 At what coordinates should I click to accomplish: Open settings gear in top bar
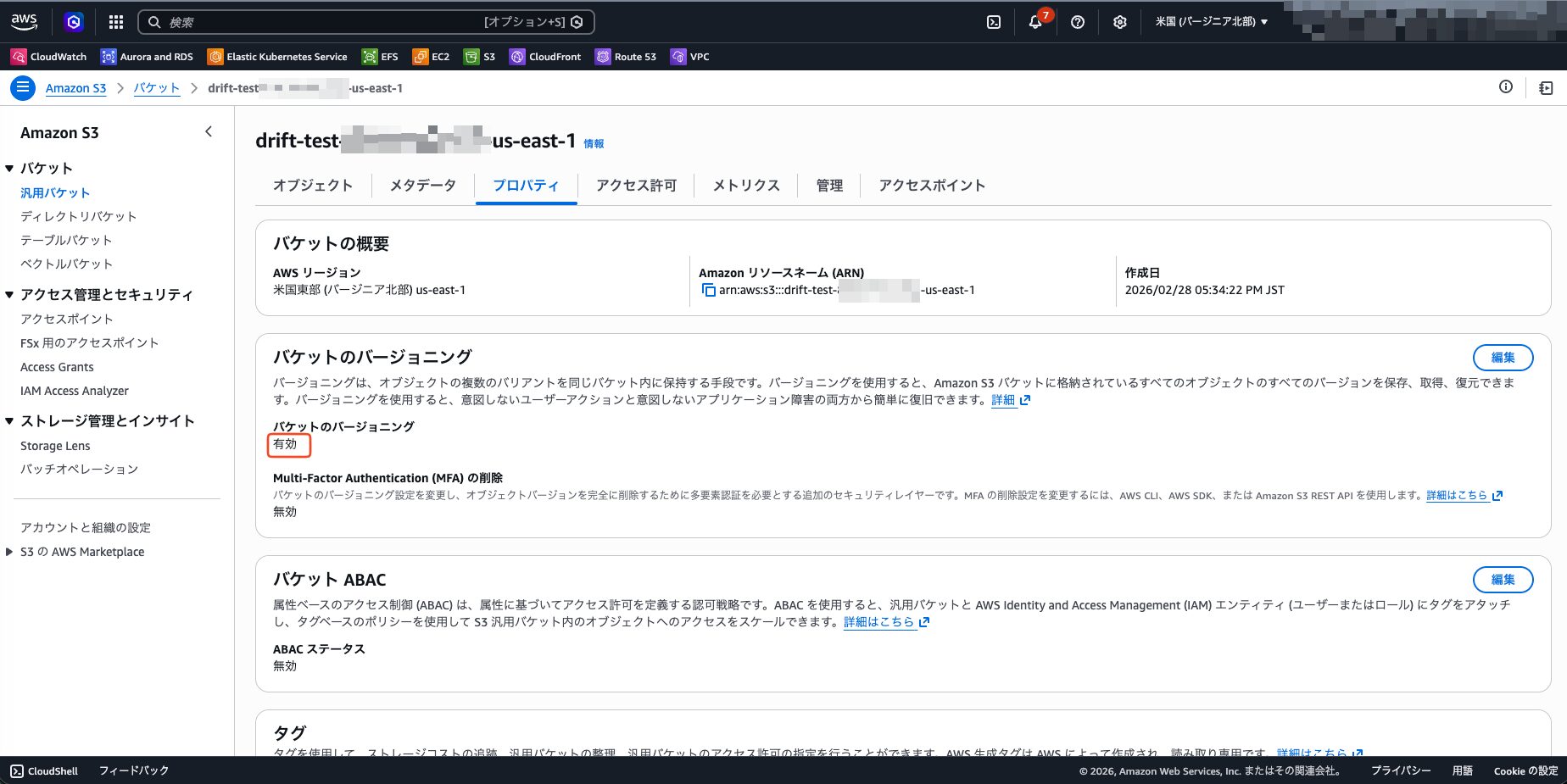click(x=1120, y=22)
